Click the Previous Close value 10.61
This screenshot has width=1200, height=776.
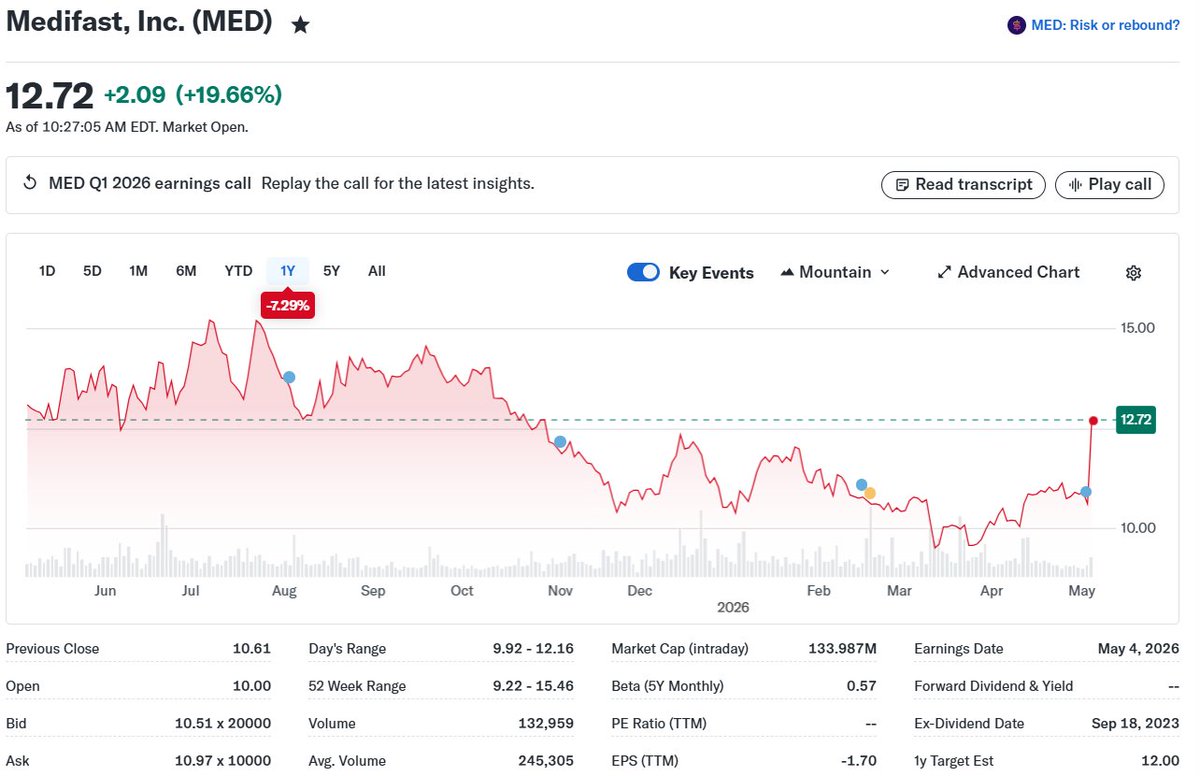point(252,649)
